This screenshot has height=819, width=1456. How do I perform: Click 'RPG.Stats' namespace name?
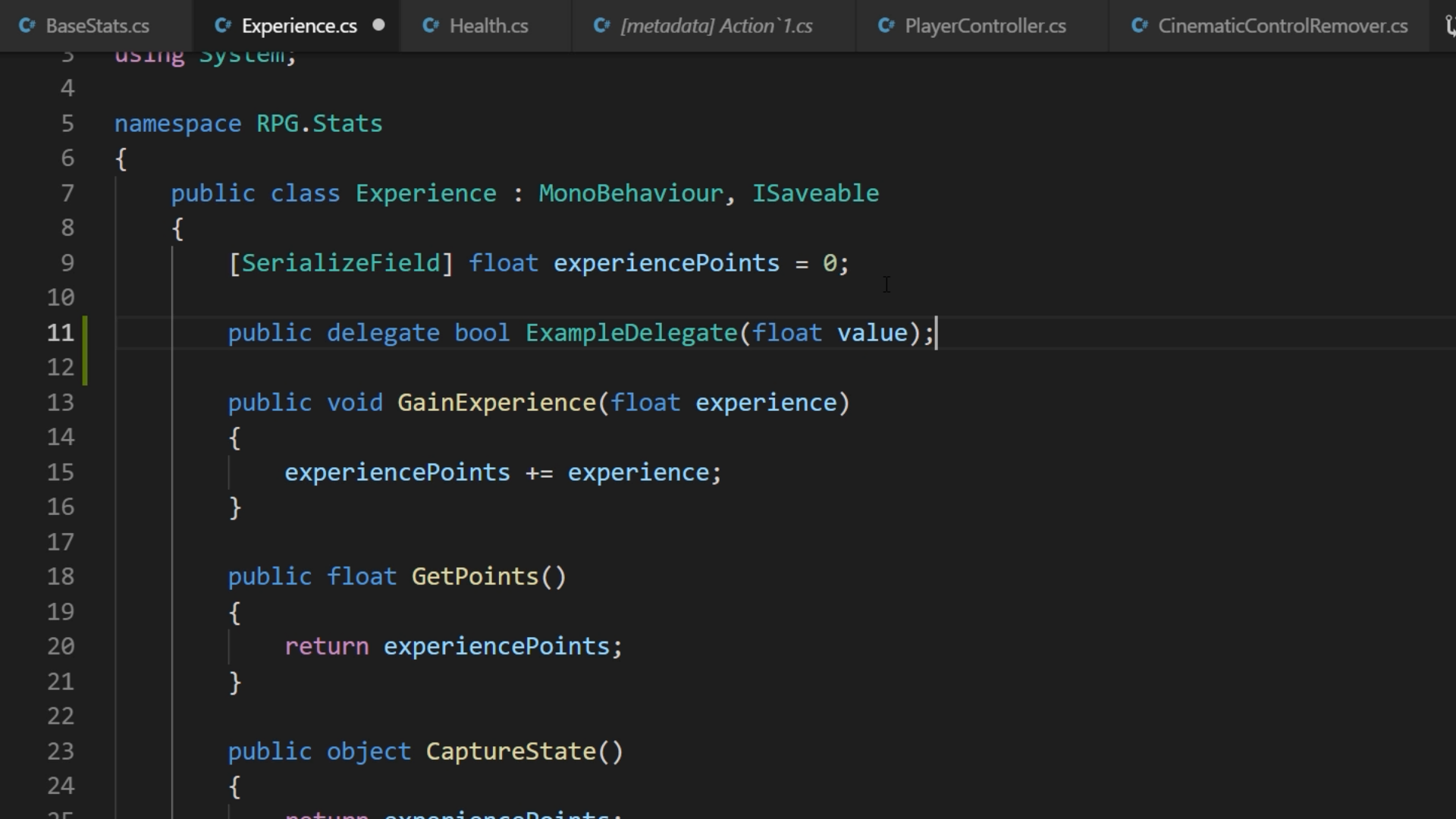(319, 124)
